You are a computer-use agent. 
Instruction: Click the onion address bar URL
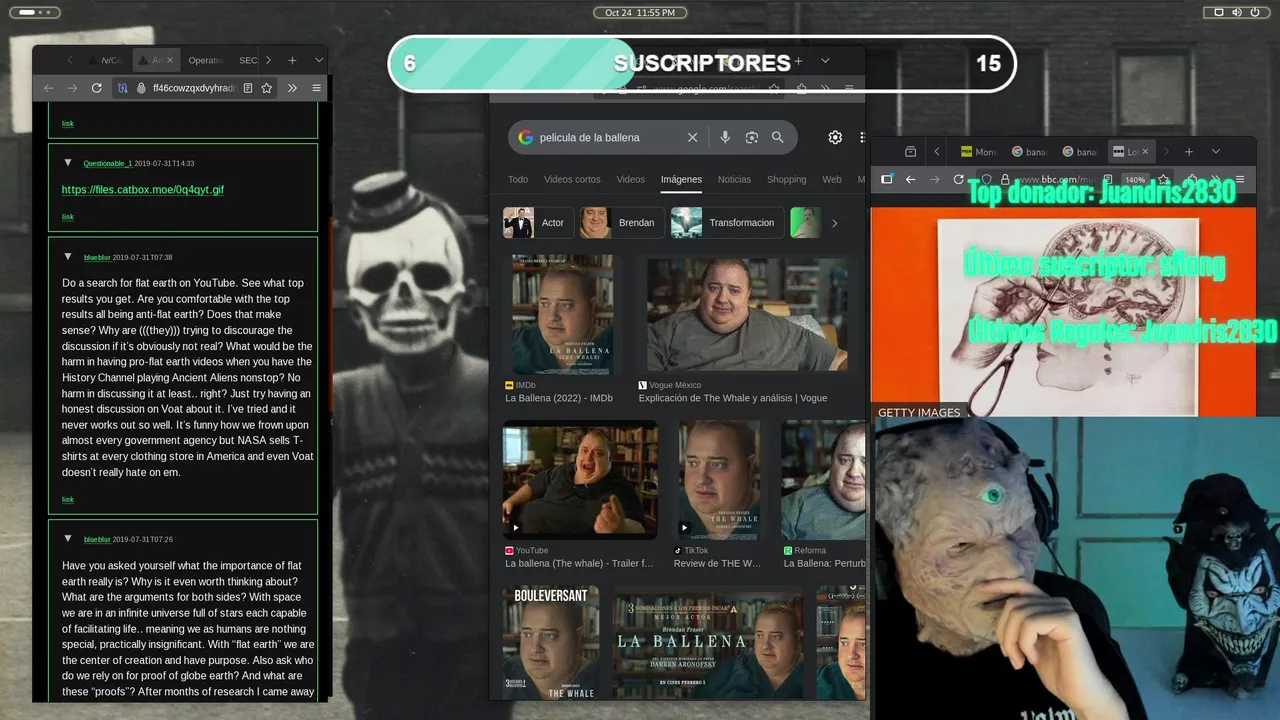point(194,88)
